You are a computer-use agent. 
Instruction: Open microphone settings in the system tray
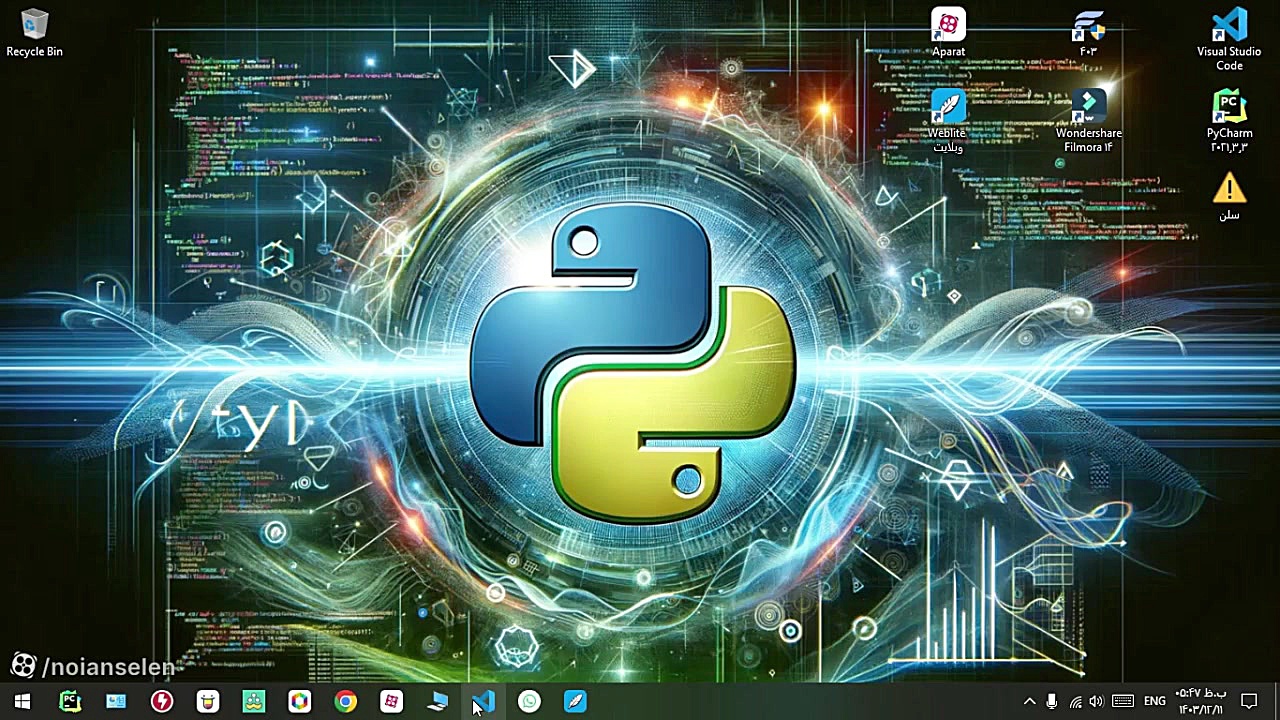tap(1051, 701)
